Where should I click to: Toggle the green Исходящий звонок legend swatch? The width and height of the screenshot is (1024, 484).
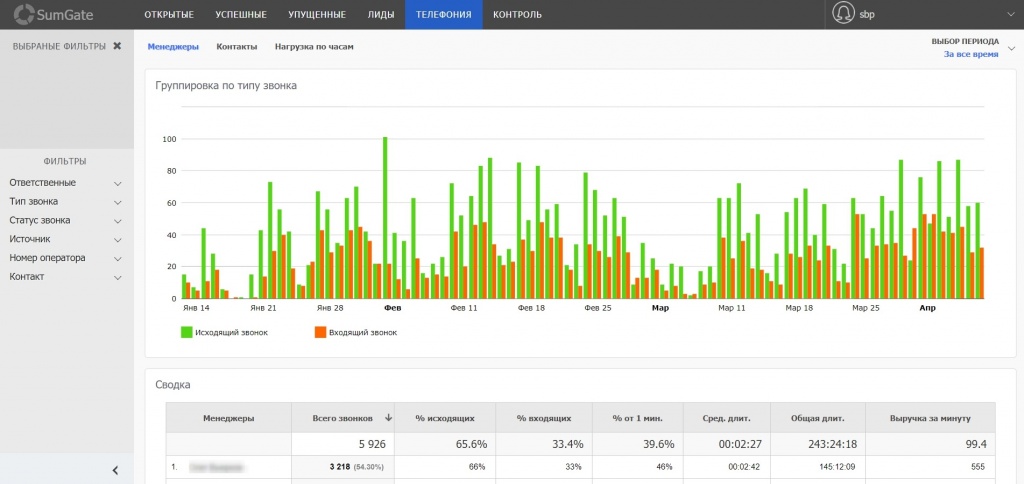(x=187, y=332)
